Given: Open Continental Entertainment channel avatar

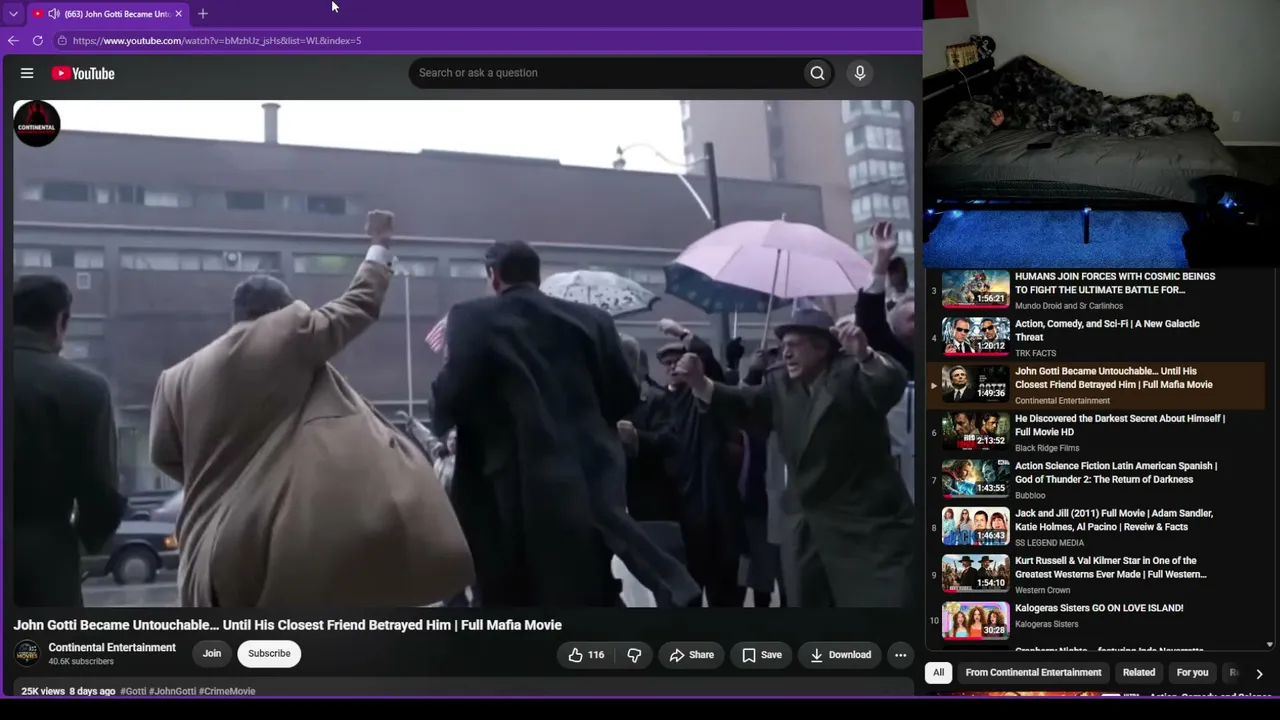Looking at the screenshot, I should coord(27,654).
